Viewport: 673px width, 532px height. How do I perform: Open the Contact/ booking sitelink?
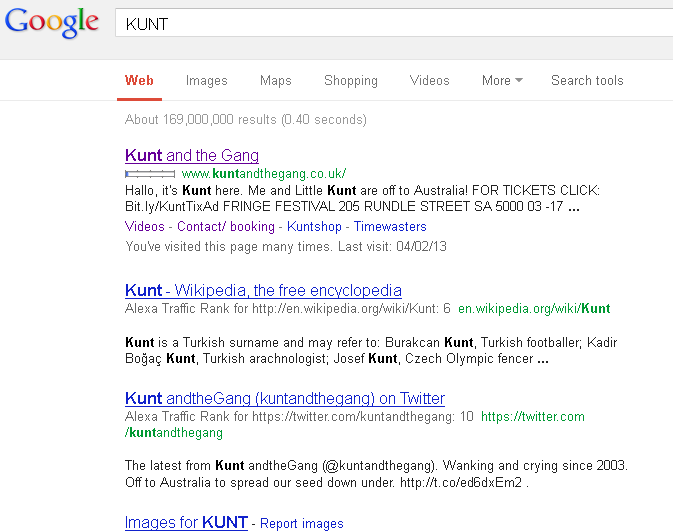click(x=226, y=226)
